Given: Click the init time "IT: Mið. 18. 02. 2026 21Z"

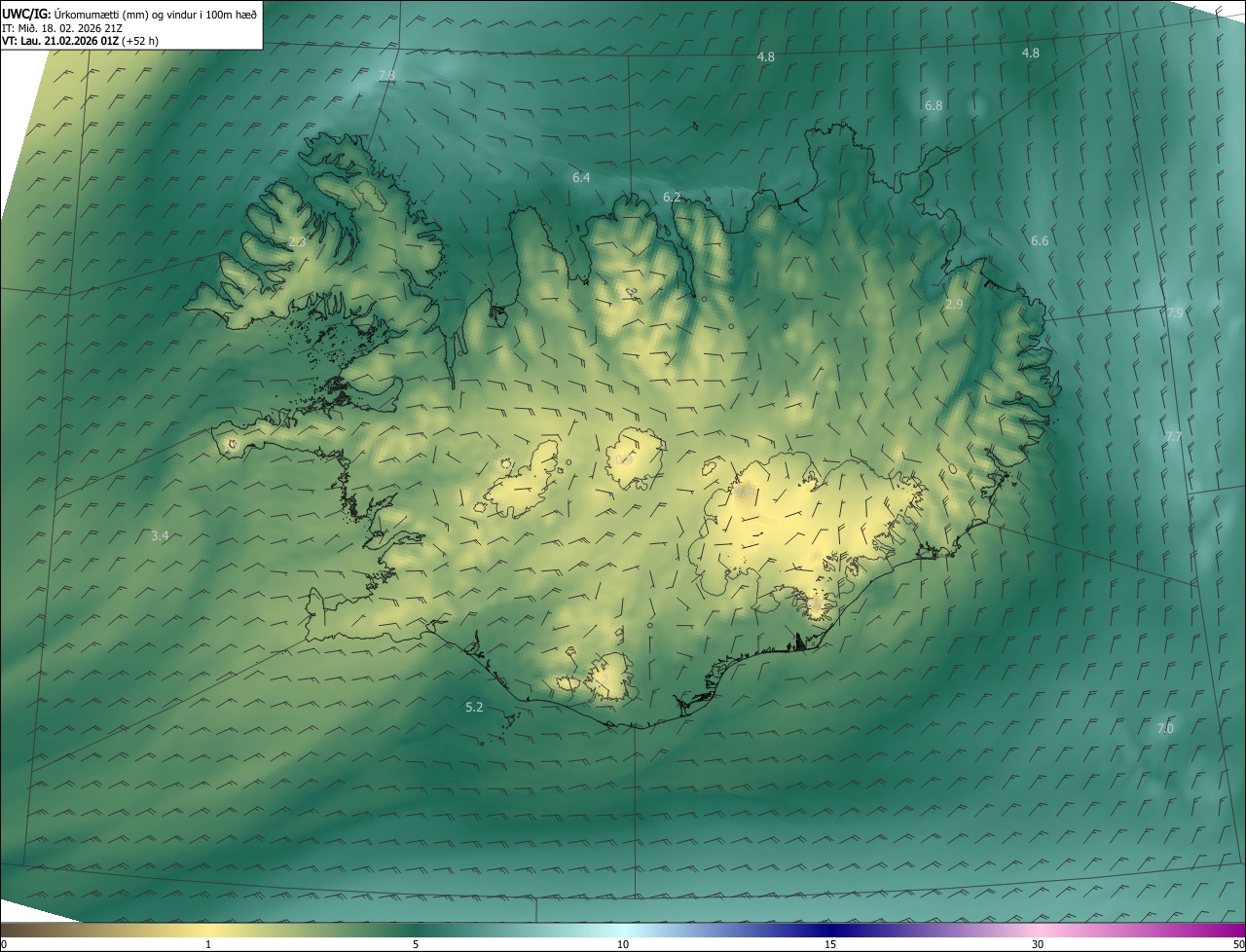Looking at the screenshot, I should [62, 28].
